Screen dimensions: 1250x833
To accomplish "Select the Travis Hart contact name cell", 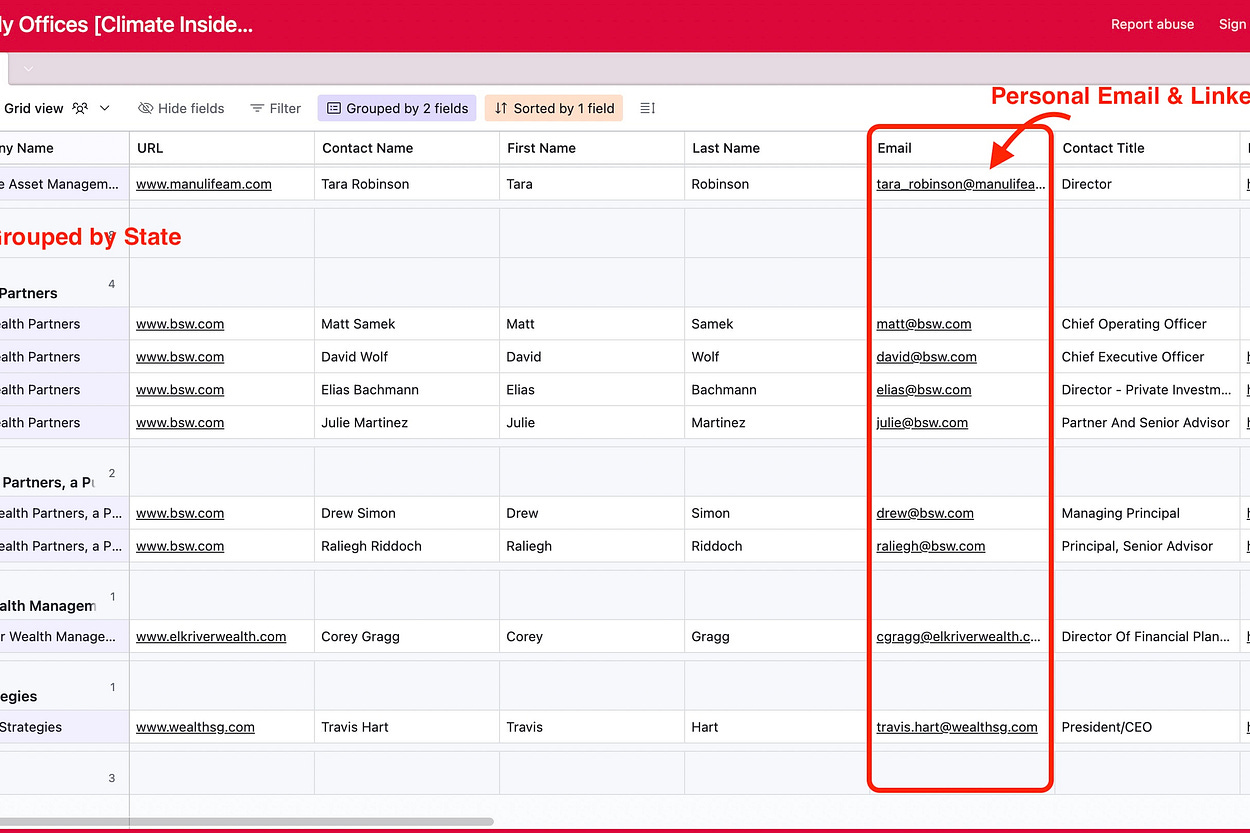I will tap(407, 727).
